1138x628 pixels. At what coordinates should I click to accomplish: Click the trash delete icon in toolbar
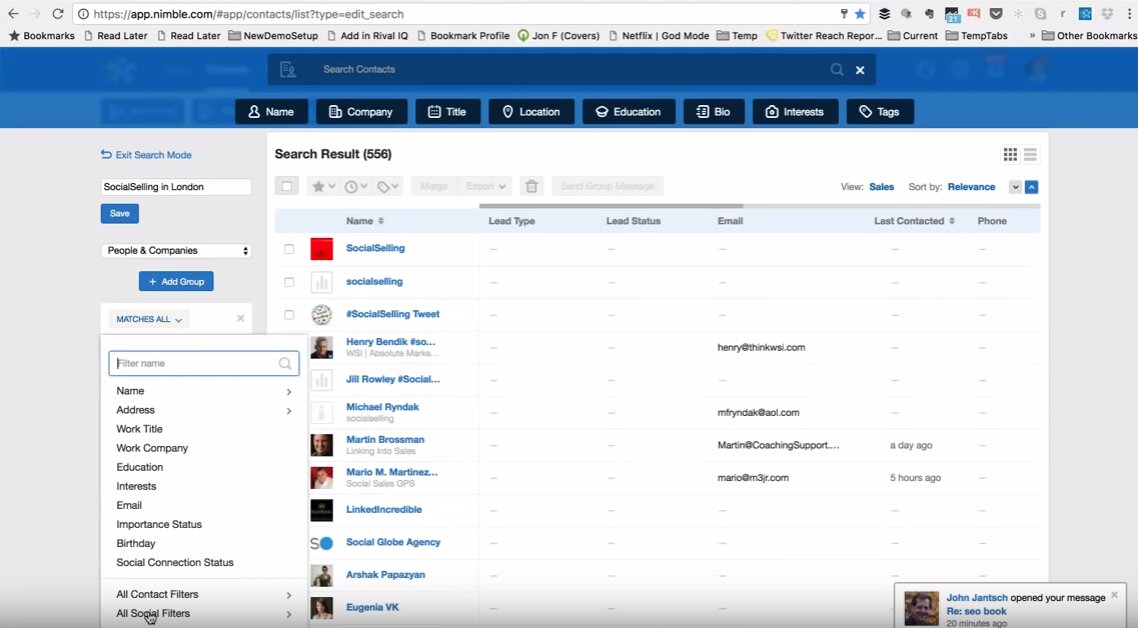(532, 186)
